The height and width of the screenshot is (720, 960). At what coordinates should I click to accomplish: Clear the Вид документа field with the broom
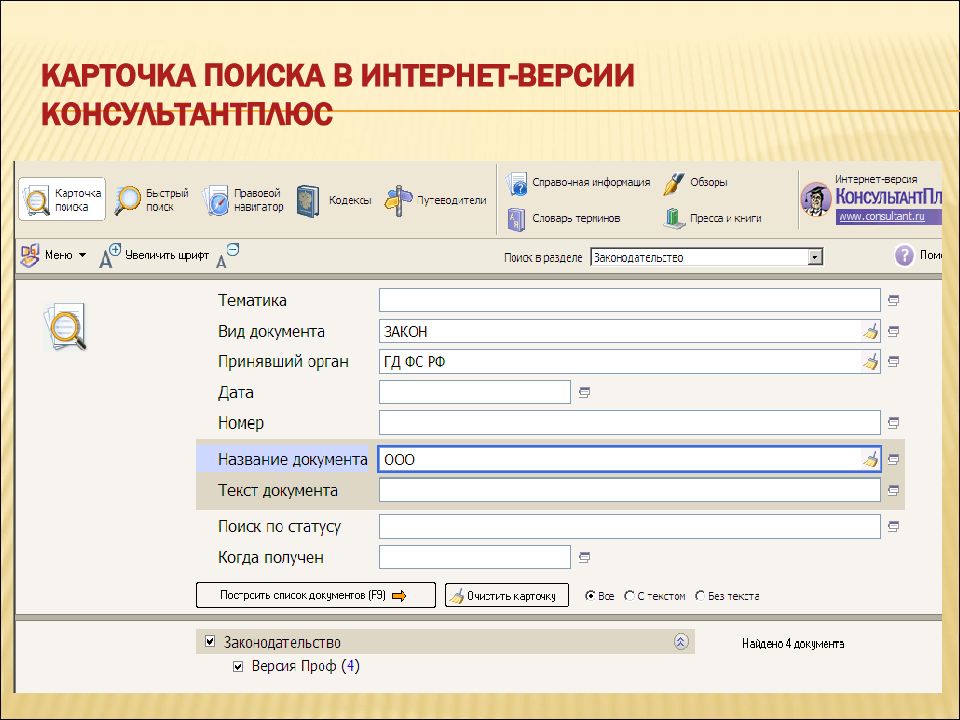tap(871, 331)
